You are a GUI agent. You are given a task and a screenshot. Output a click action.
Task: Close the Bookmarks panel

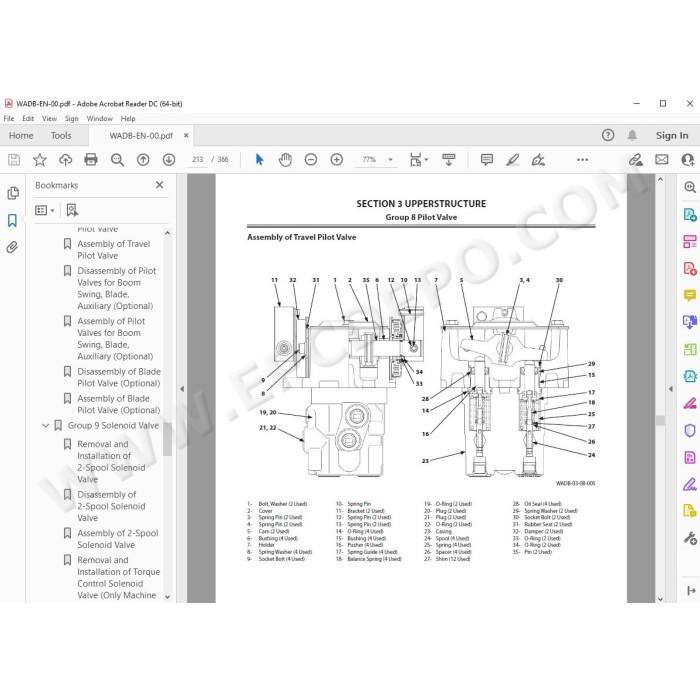pyautogui.click(x=159, y=185)
